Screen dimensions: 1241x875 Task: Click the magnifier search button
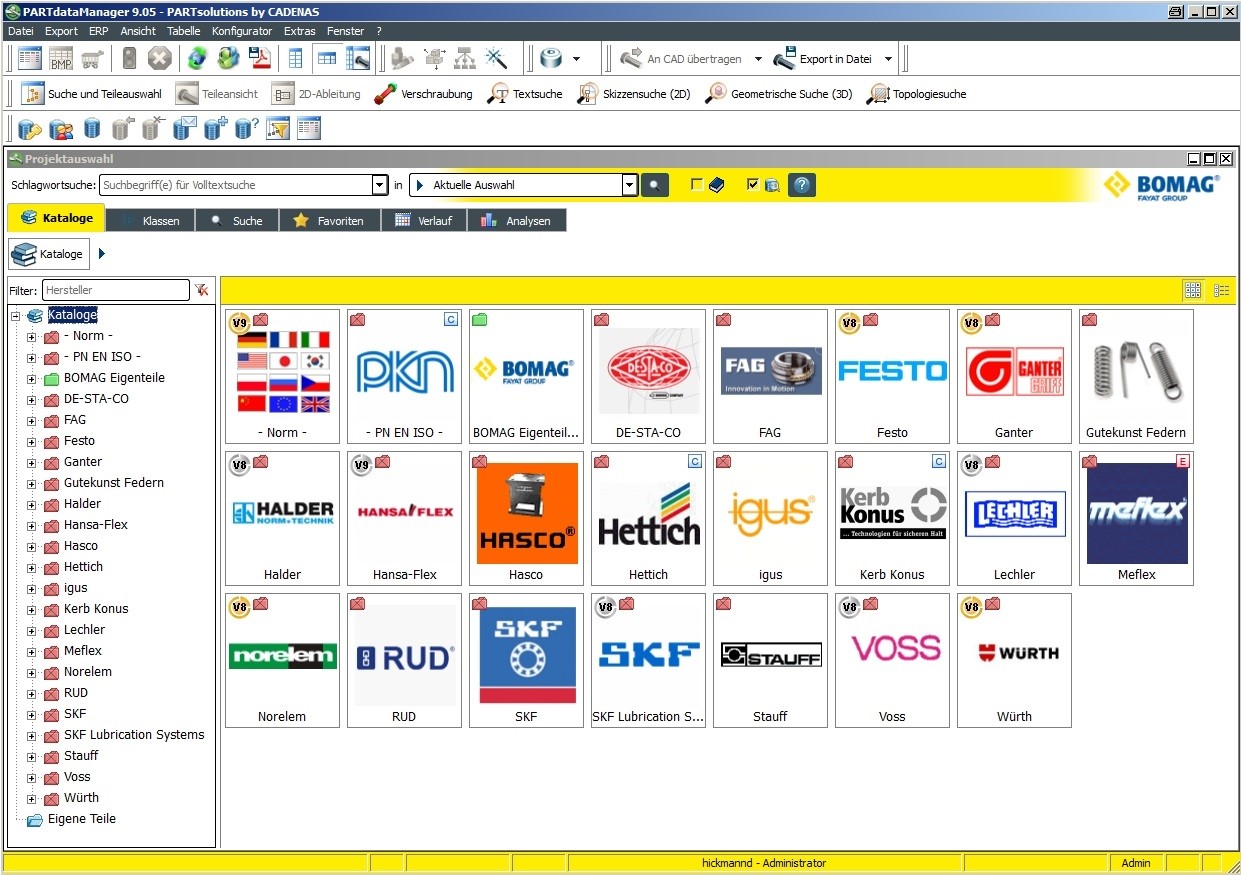coord(655,185)
